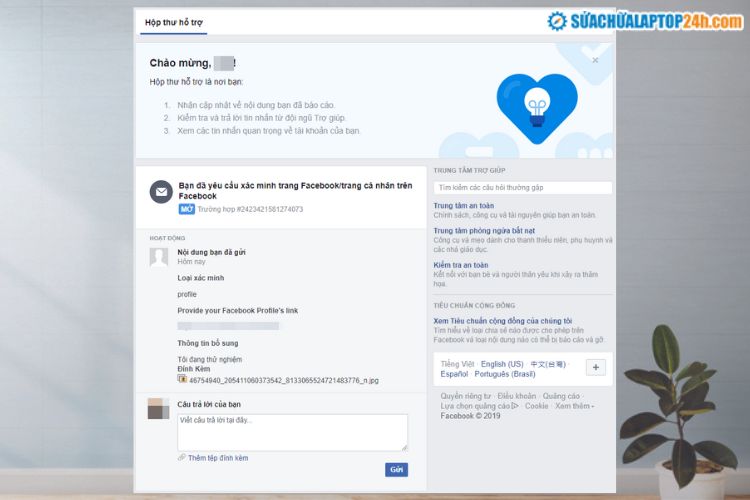Open Điều khoản footer link

click(x=517, y=396)
